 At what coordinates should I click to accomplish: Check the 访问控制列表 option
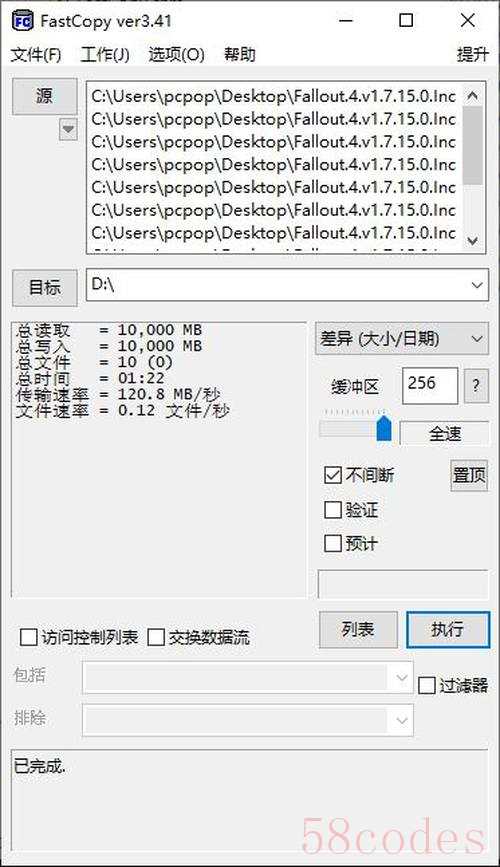(x=28, y=638)
